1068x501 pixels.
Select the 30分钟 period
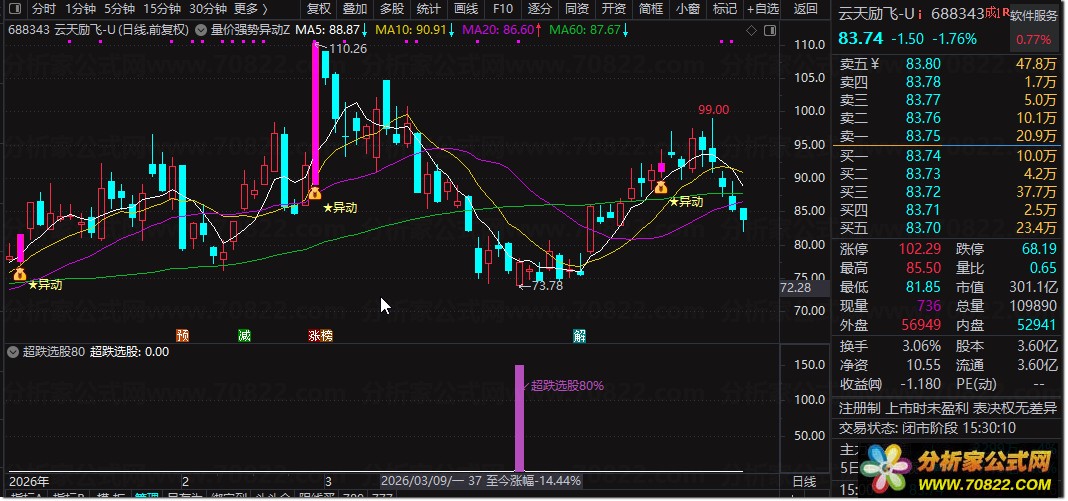click(208, 9)
